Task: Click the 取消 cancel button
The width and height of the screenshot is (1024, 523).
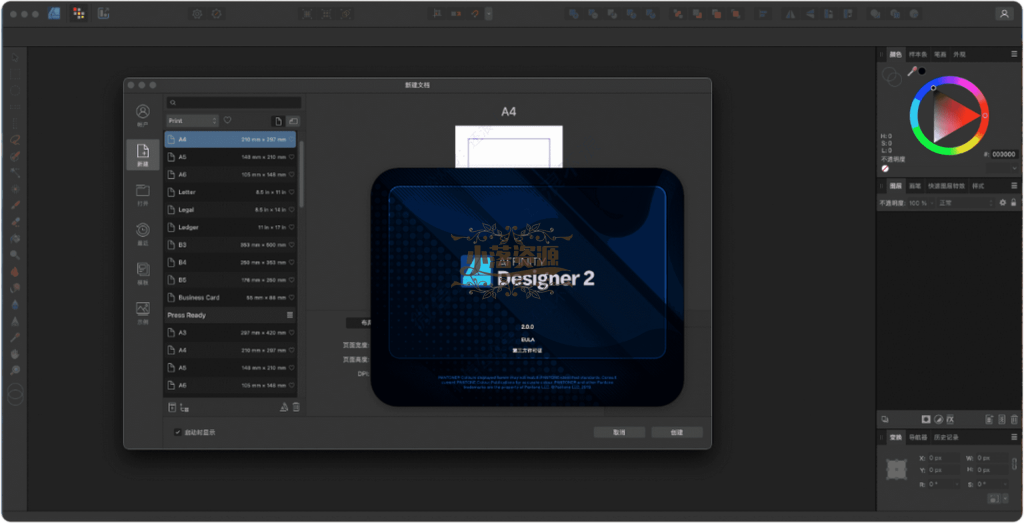Action: (619, 432)
